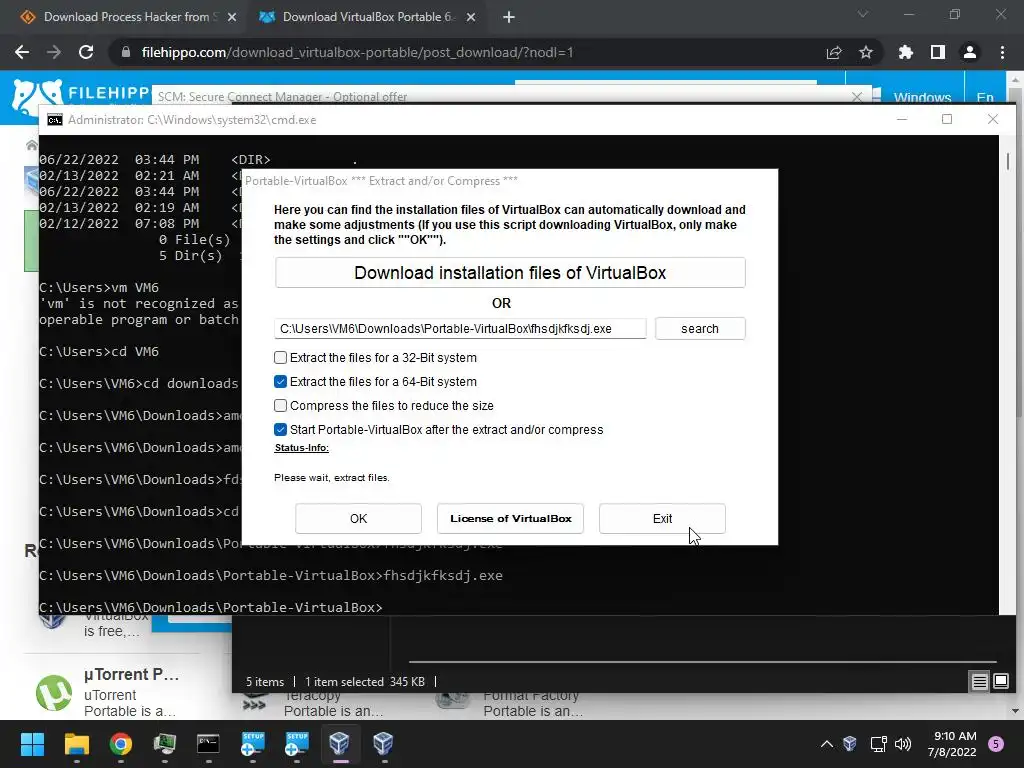The width and height of the screenshot is (1024, 768).
Task: Open Chrome extensions puzzle icon
Action: click(x=905, y=52)
